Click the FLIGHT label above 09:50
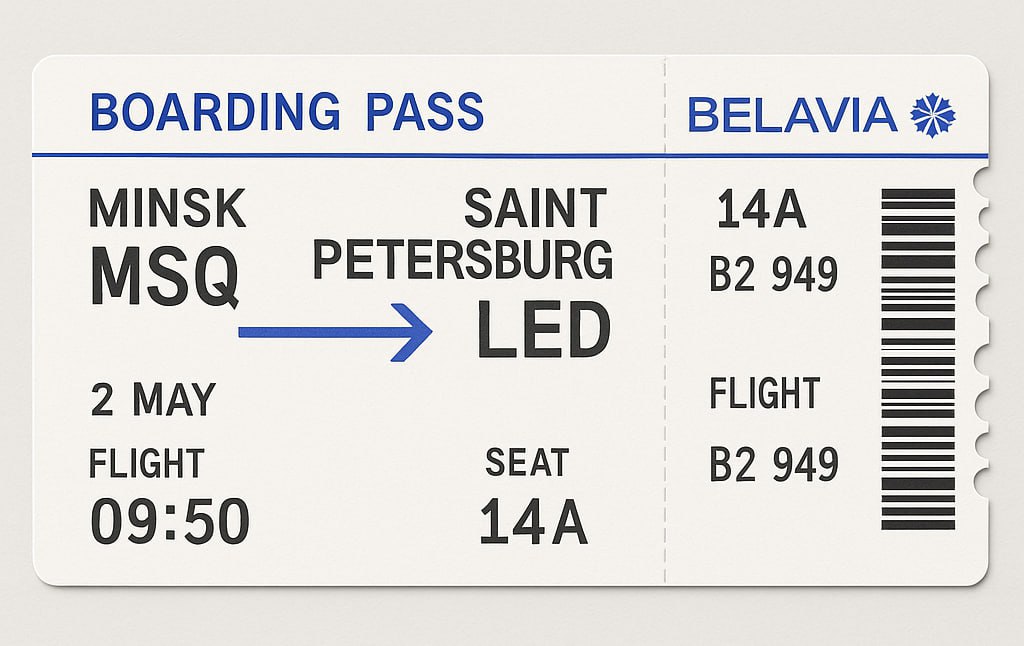The width and height of the screenshot is (1024, 646). [147, 463]
